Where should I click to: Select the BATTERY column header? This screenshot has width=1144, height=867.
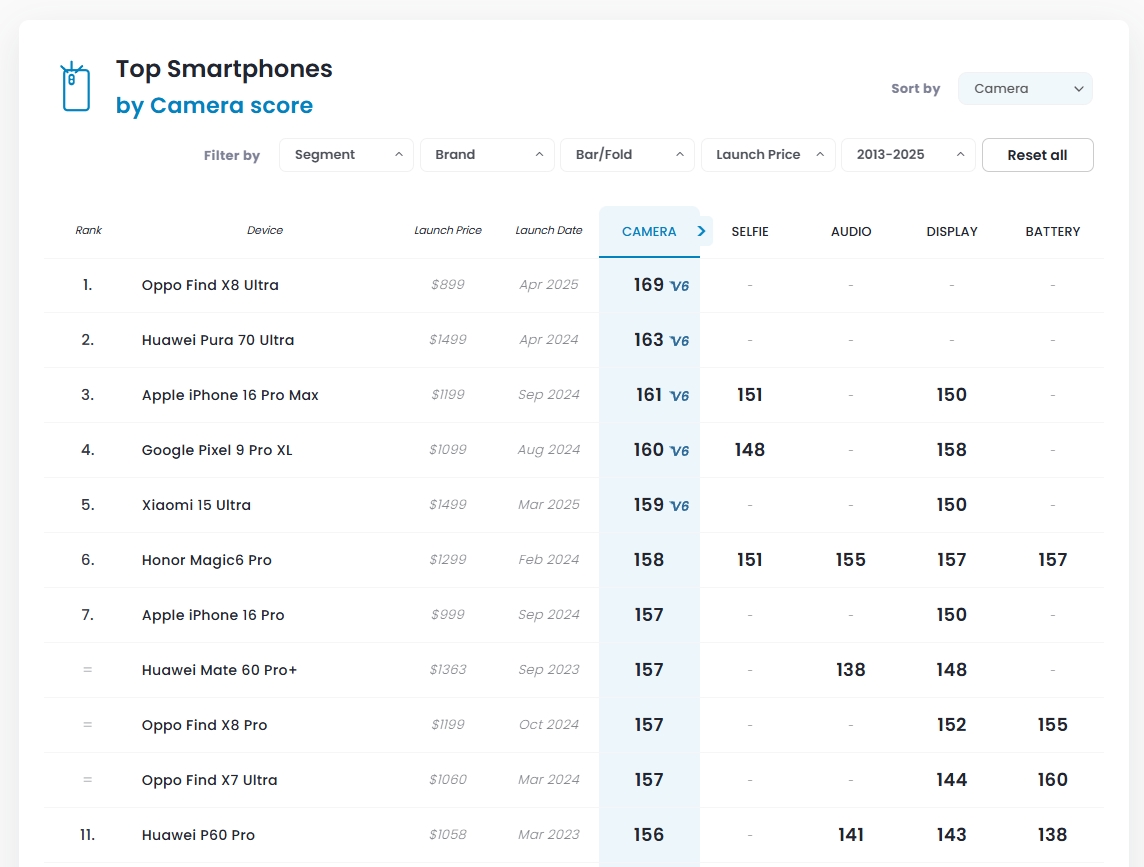[x=1053, y=231]
